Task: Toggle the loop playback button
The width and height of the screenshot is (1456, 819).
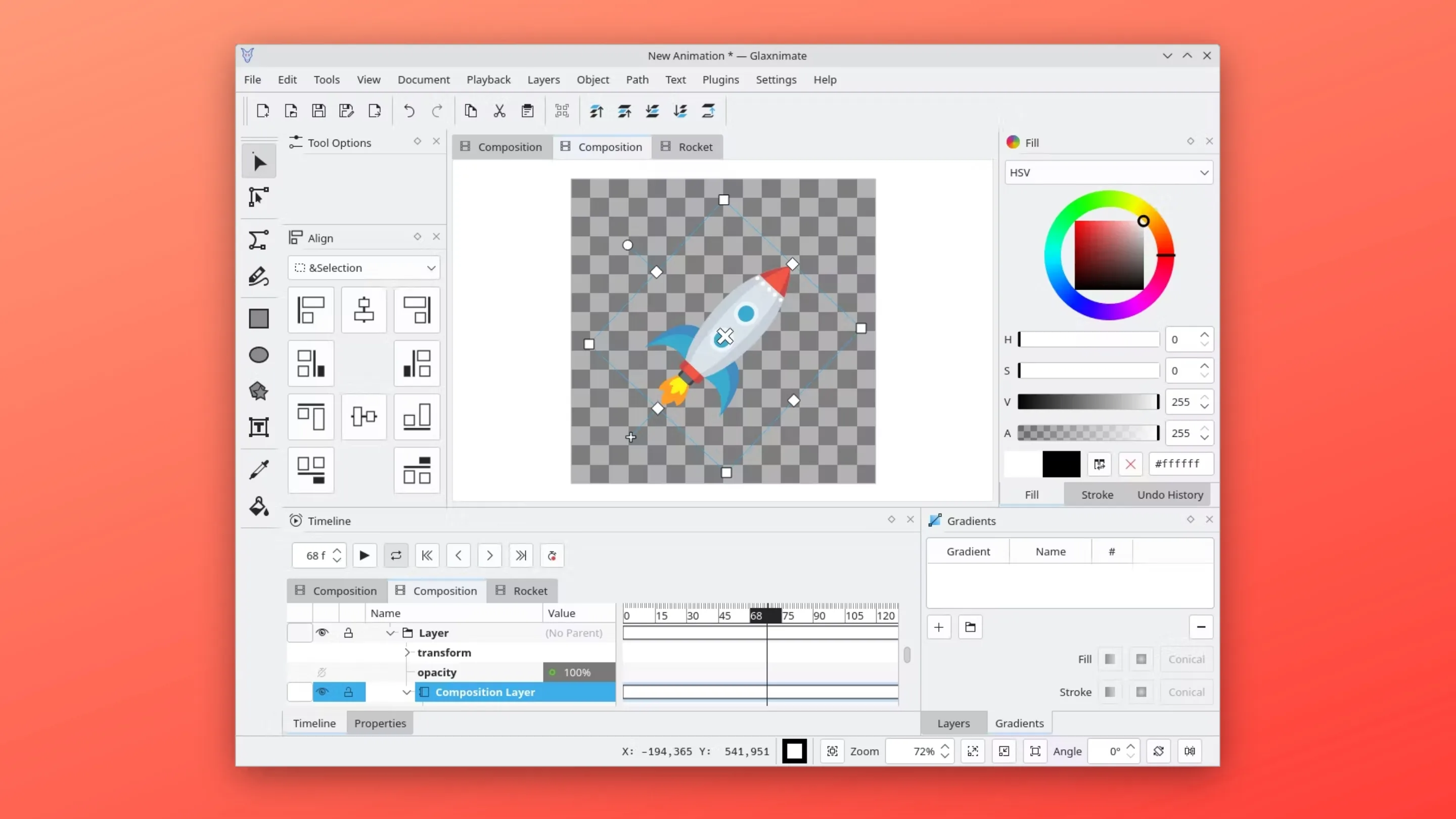Action: (396, 556)
